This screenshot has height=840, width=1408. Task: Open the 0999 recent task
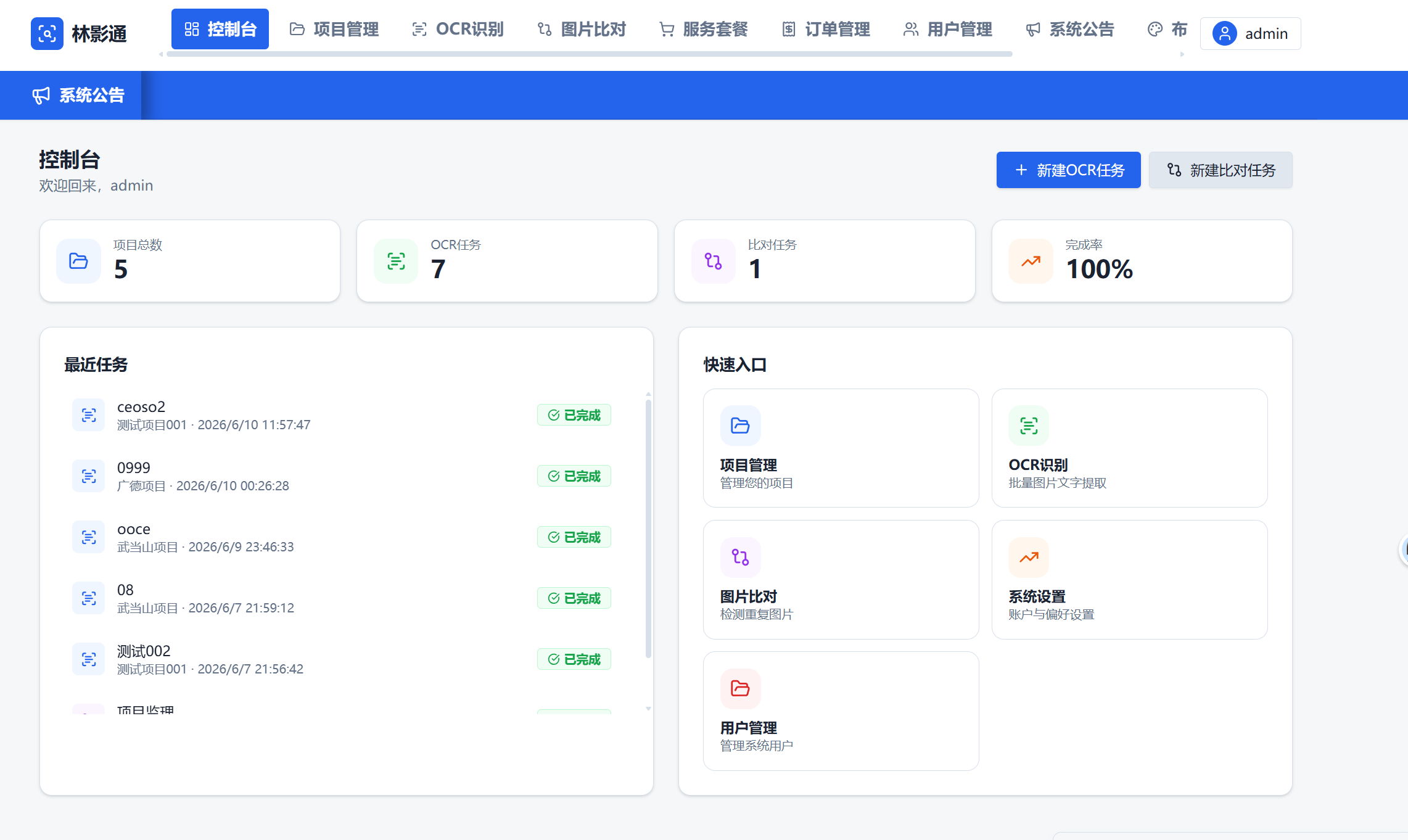click(x=342, y=476)
